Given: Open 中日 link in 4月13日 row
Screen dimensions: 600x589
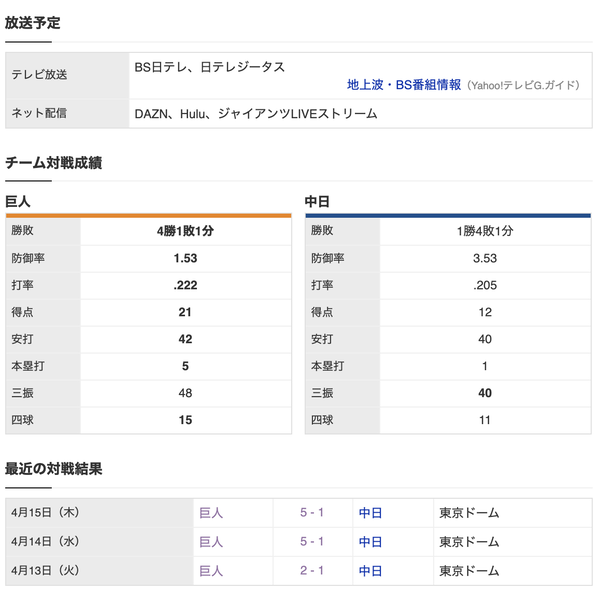Looking at the screenshot, I should coord(370,571).
